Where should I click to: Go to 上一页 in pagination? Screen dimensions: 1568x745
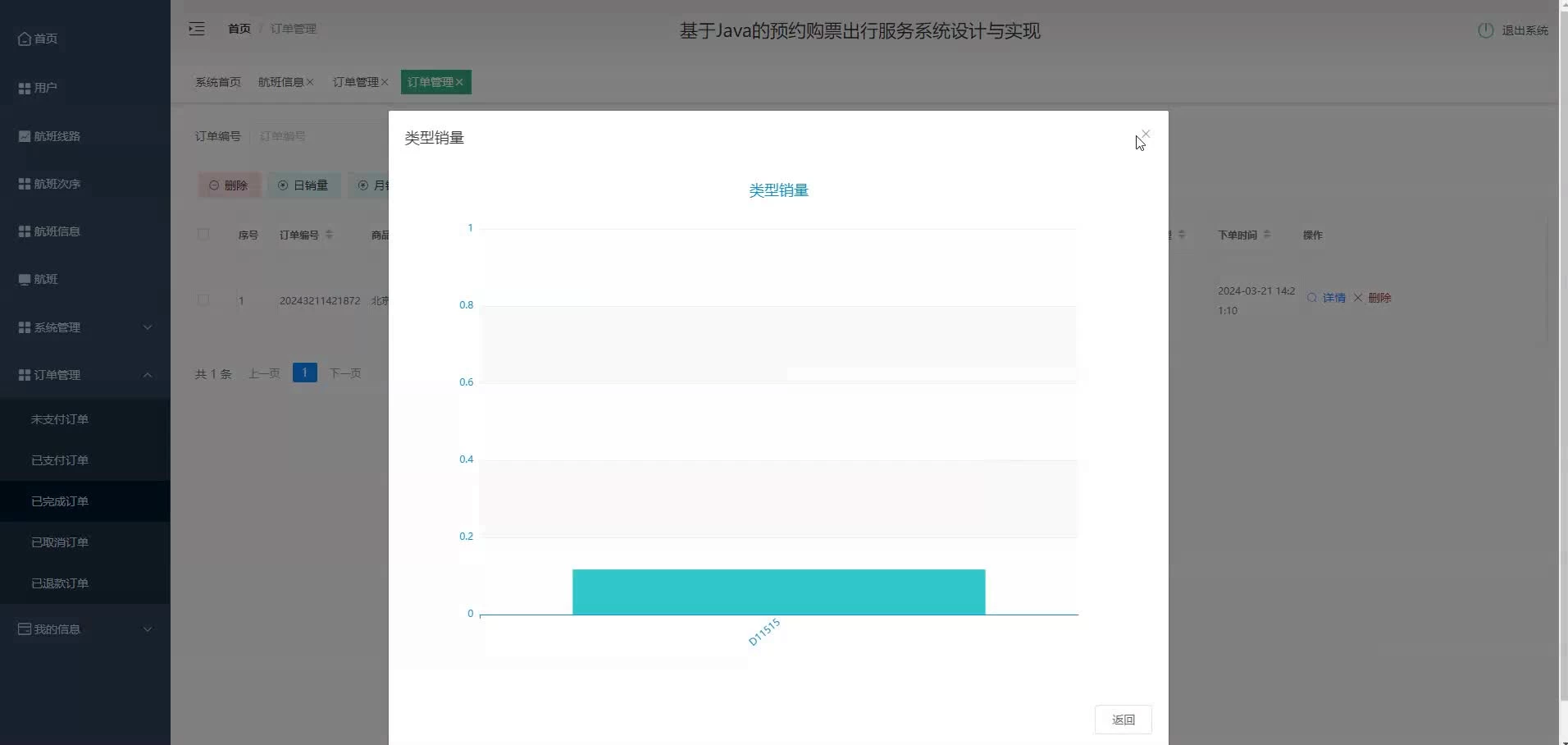pyautogui.click(x=264, y=373)
